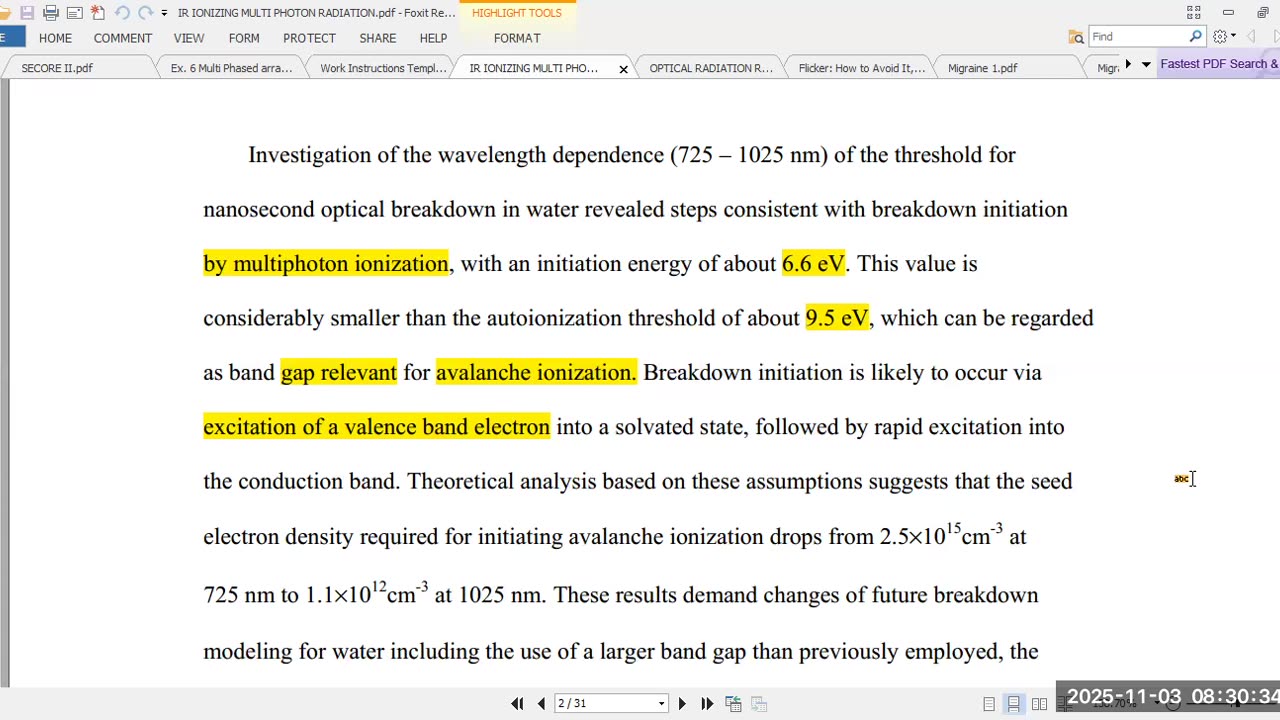Open the FORMAT highlight tools tab
1280x720 pixels.
(517, 38)
